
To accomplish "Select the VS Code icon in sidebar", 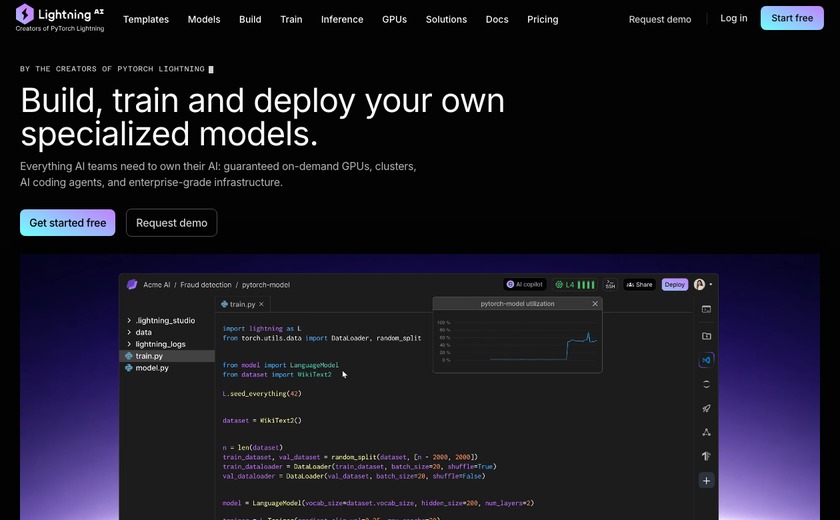I will coord(706,360).
